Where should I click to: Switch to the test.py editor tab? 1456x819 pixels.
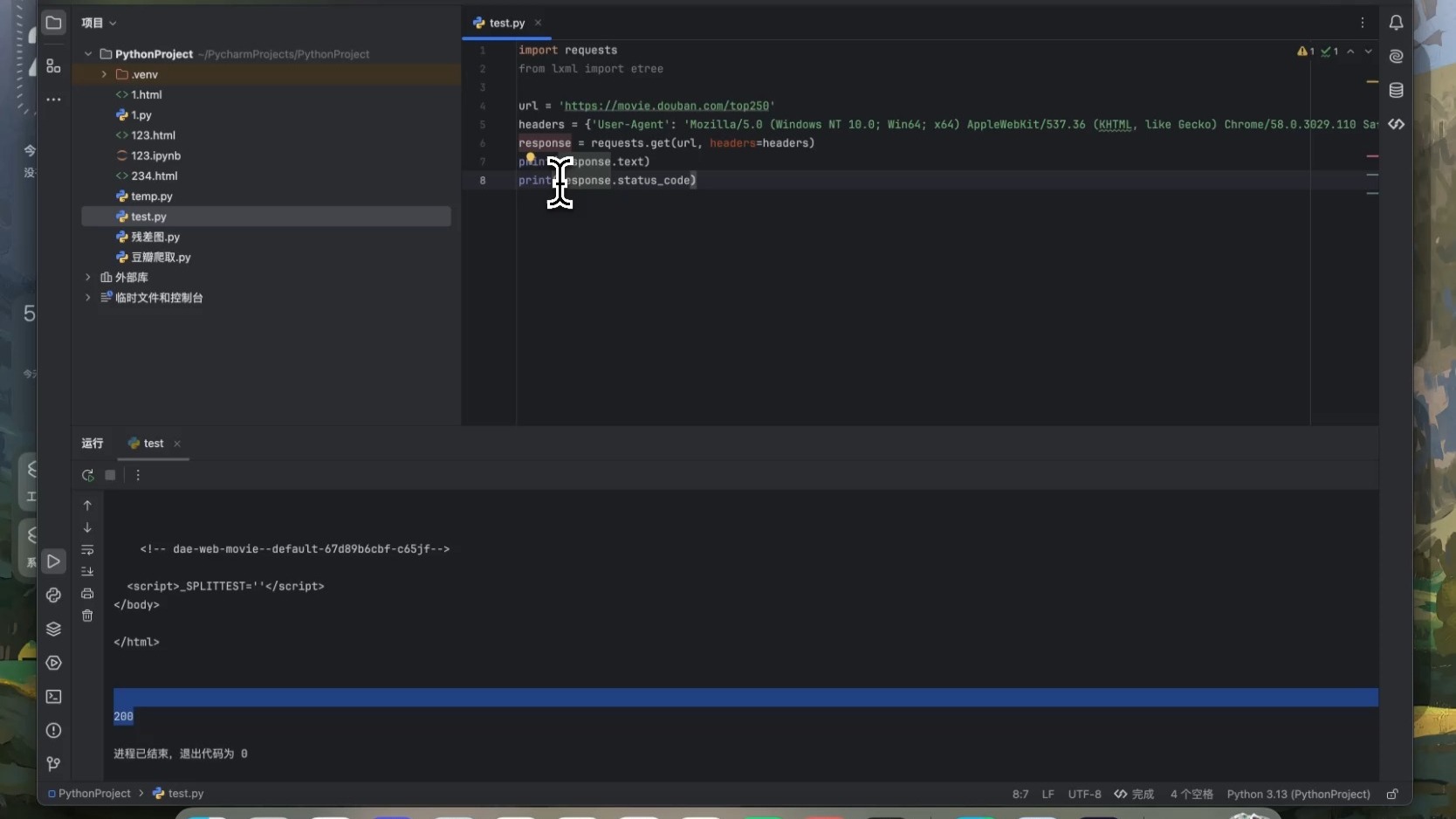coord(506,23)
